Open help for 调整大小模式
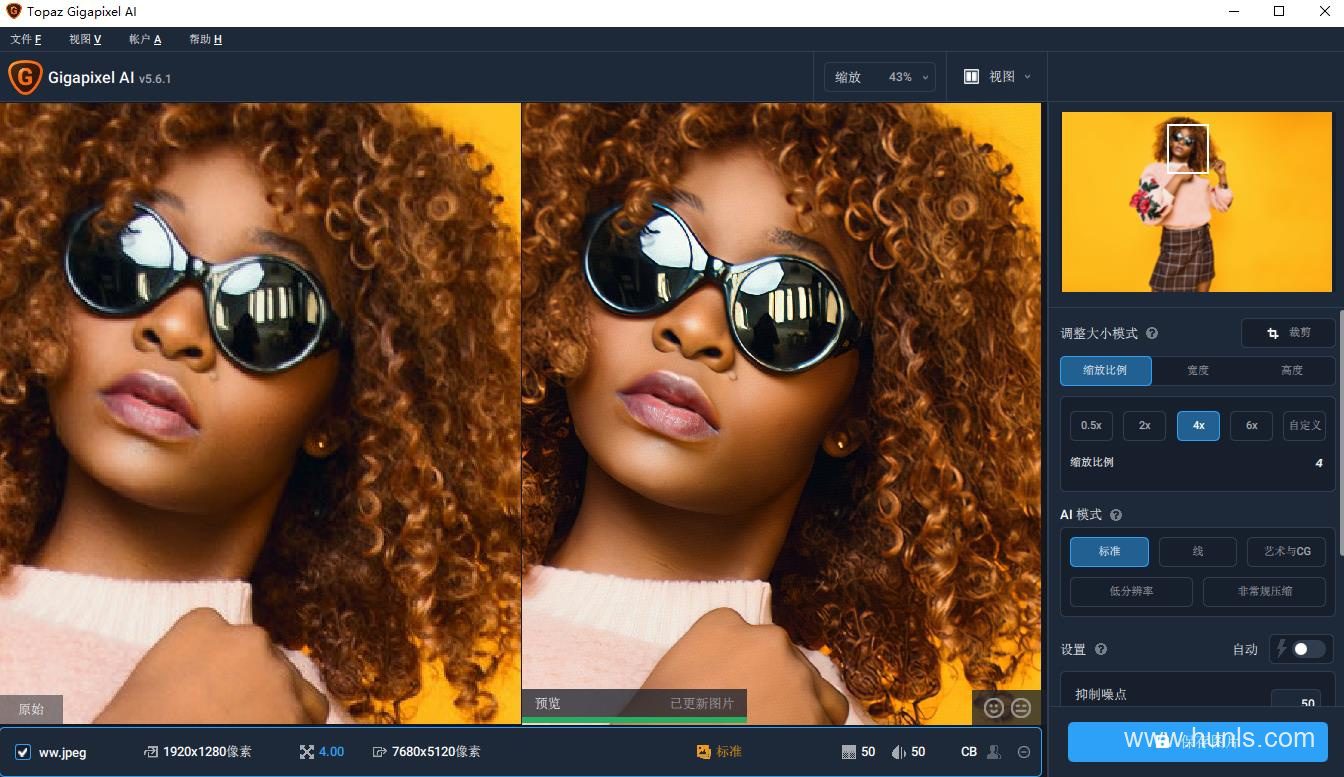 (x=1152, y=334)
